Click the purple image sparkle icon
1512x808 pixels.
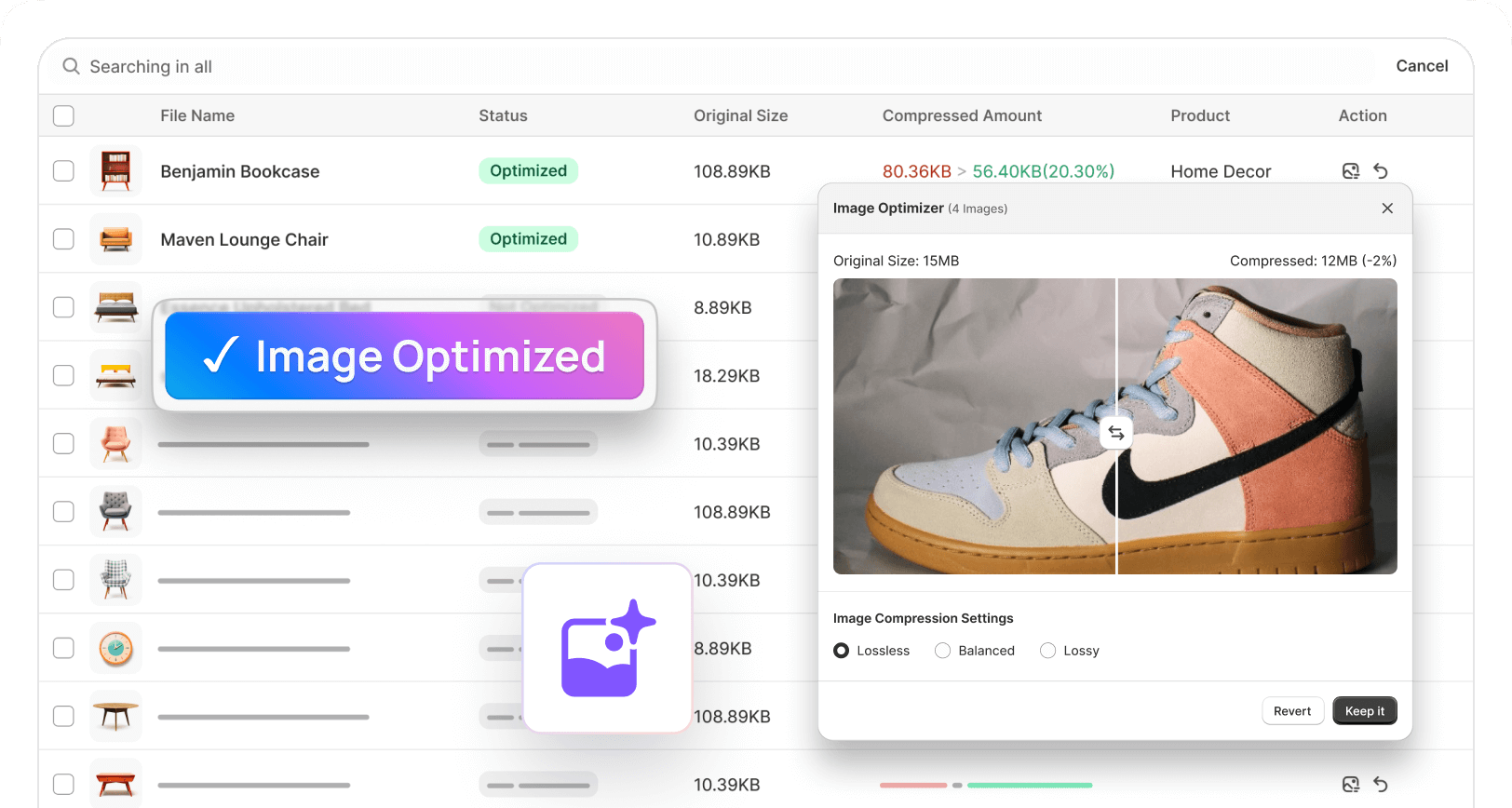(607, 648)
